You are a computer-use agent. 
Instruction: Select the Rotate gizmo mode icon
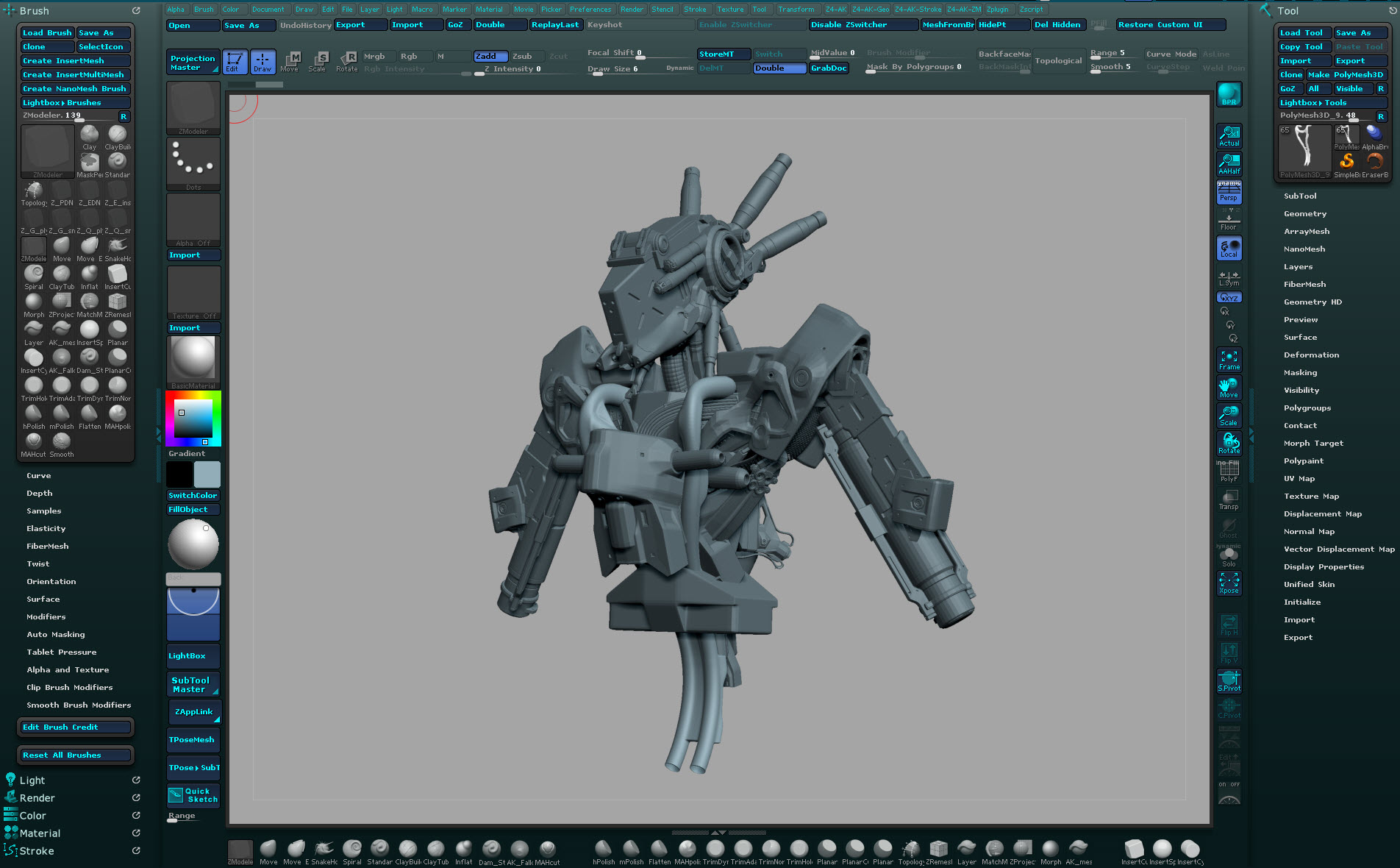[x=346, y=62]
